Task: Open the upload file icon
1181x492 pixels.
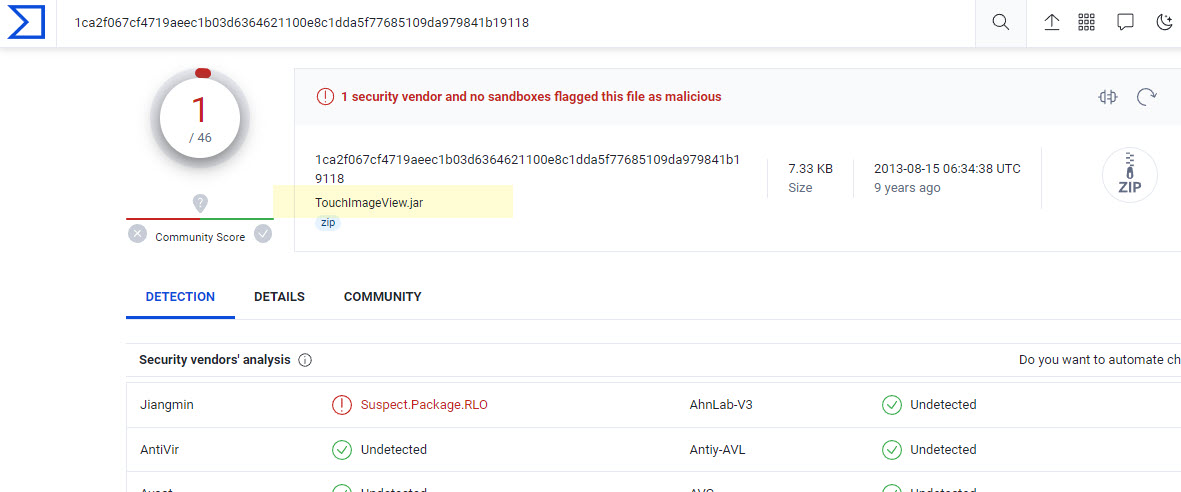Action: [x=1052, y=22]
